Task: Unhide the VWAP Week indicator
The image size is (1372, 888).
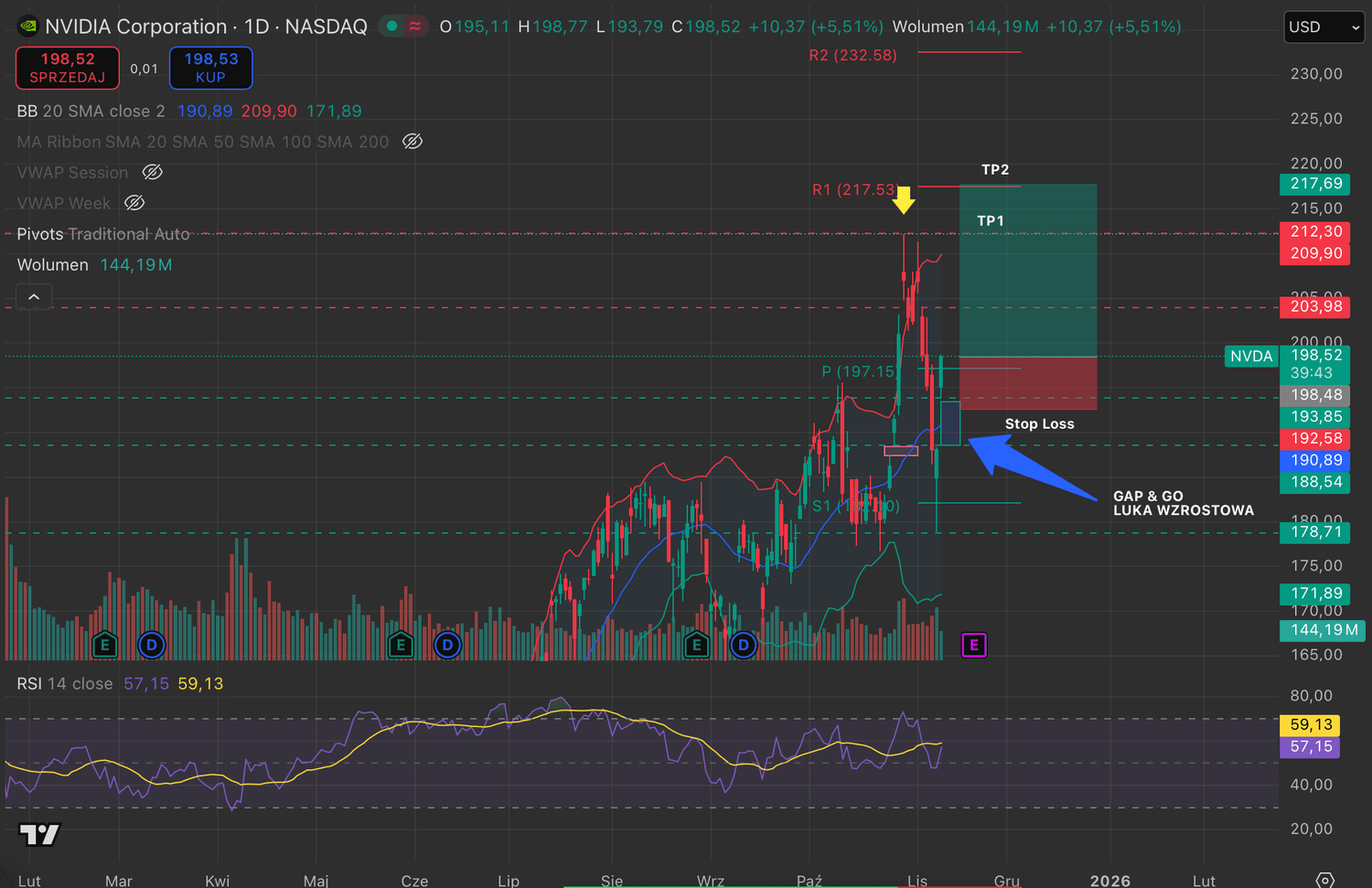Action: (x=134, y=203)
